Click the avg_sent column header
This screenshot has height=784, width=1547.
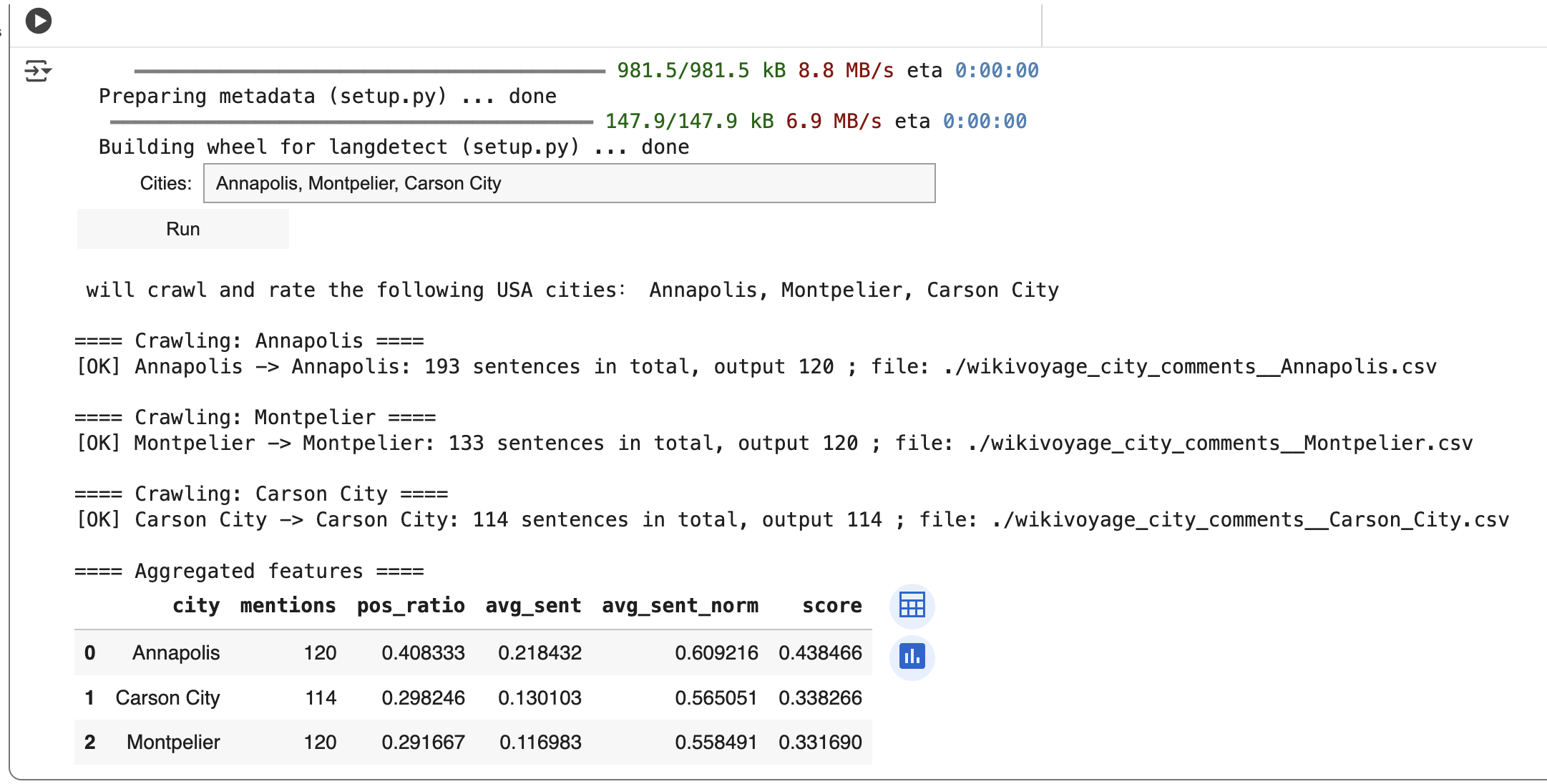[533, 606]
